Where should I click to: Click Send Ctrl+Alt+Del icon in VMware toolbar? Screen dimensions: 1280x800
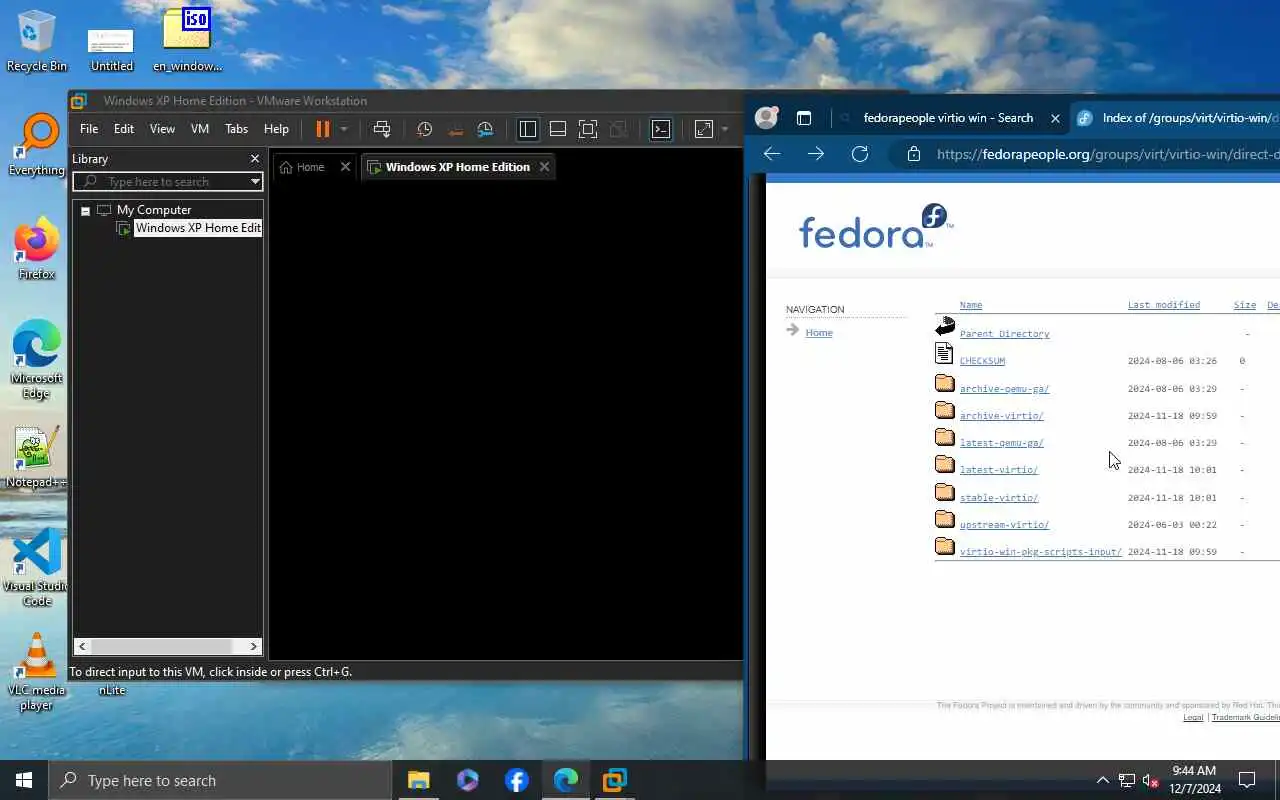[x=381, y=129]
